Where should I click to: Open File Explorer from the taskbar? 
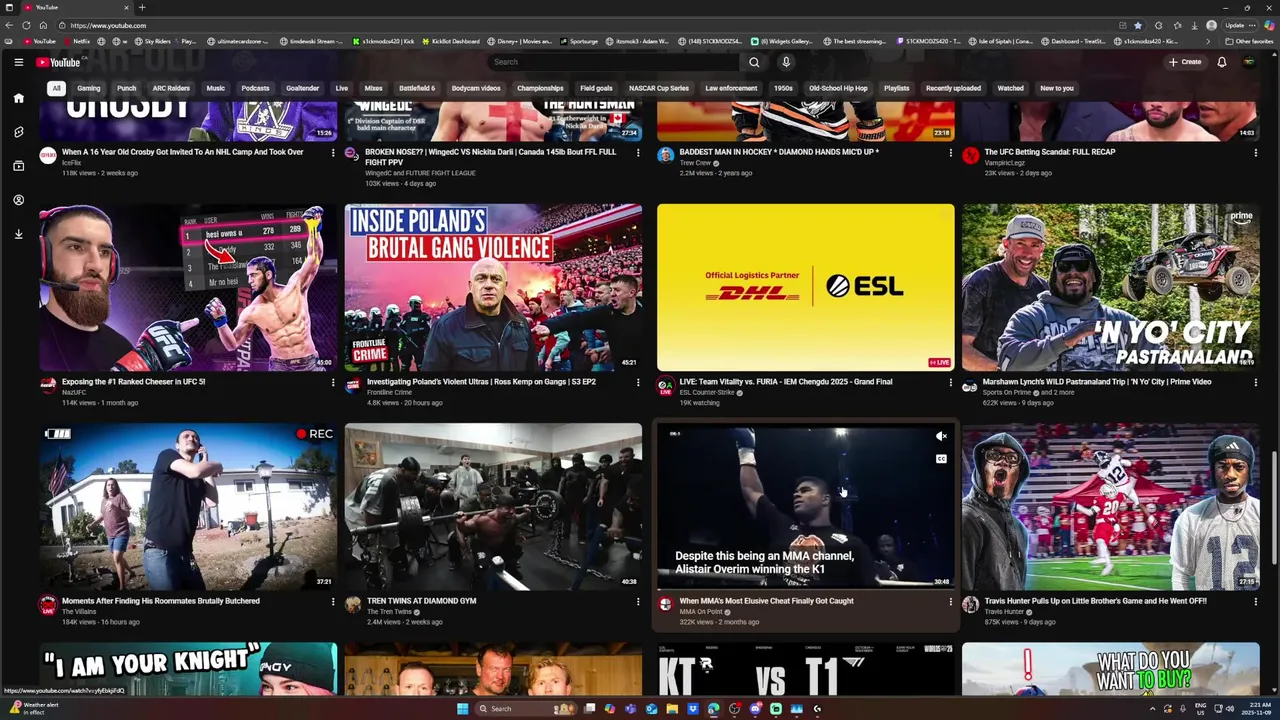point(672,709)
